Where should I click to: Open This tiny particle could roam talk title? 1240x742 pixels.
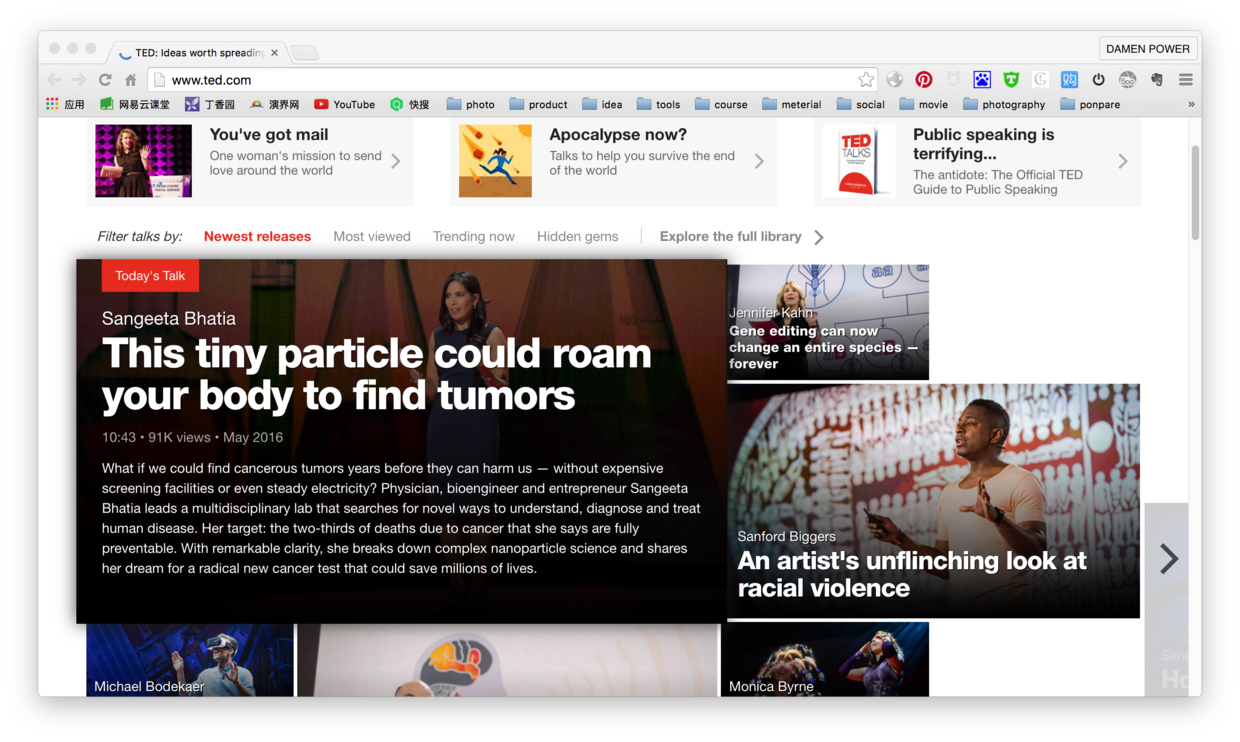[x=377, y=374]
